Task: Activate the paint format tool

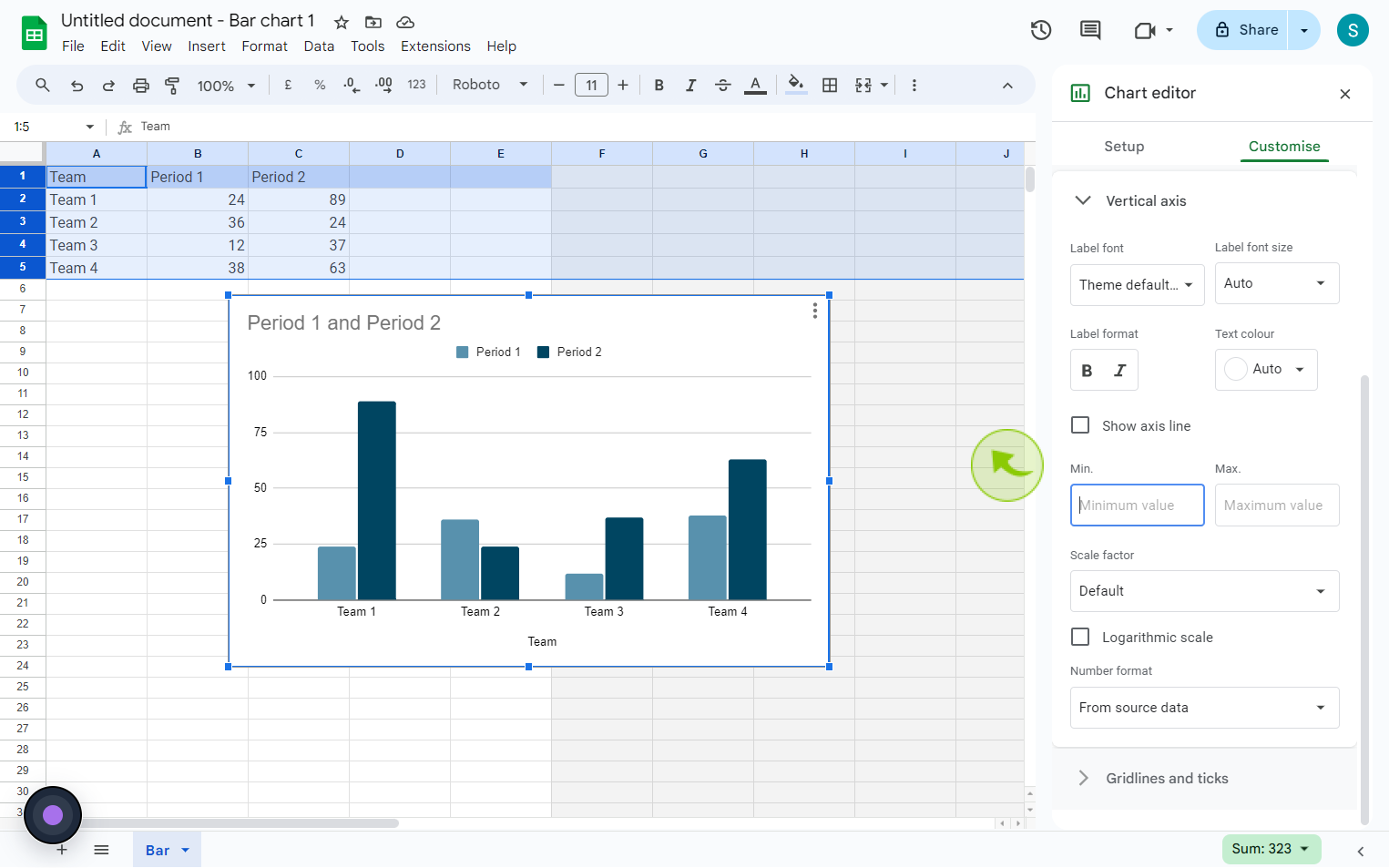Action: point(172,85)
